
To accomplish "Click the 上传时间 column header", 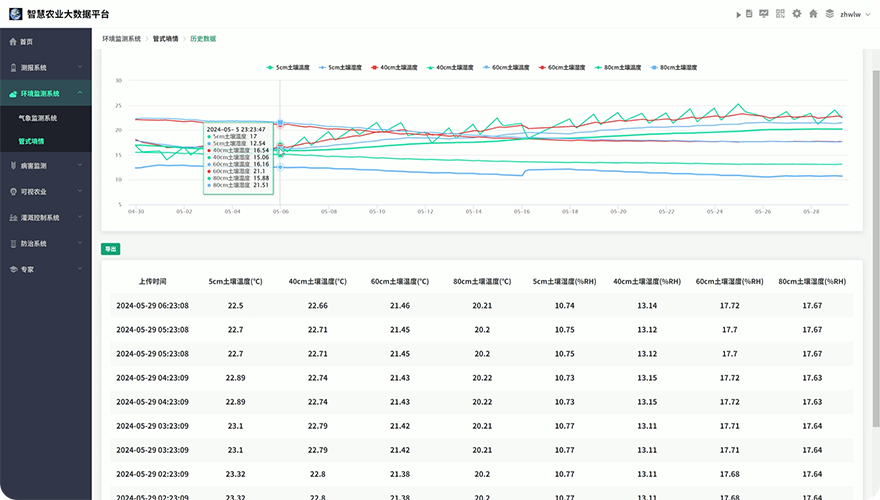I will [x=153, y=282].
